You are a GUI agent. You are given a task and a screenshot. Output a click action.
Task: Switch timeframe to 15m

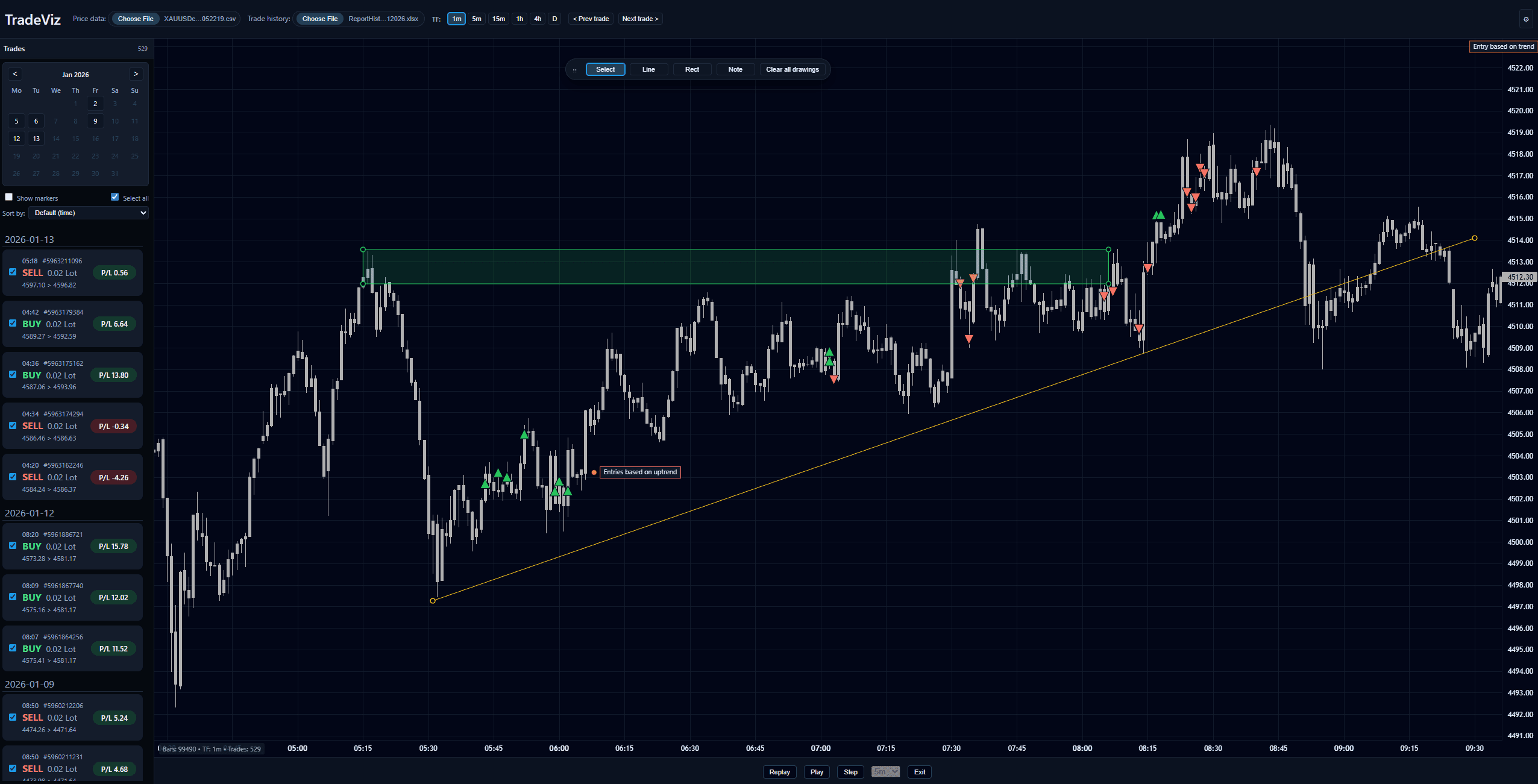[x=498, y=19]
